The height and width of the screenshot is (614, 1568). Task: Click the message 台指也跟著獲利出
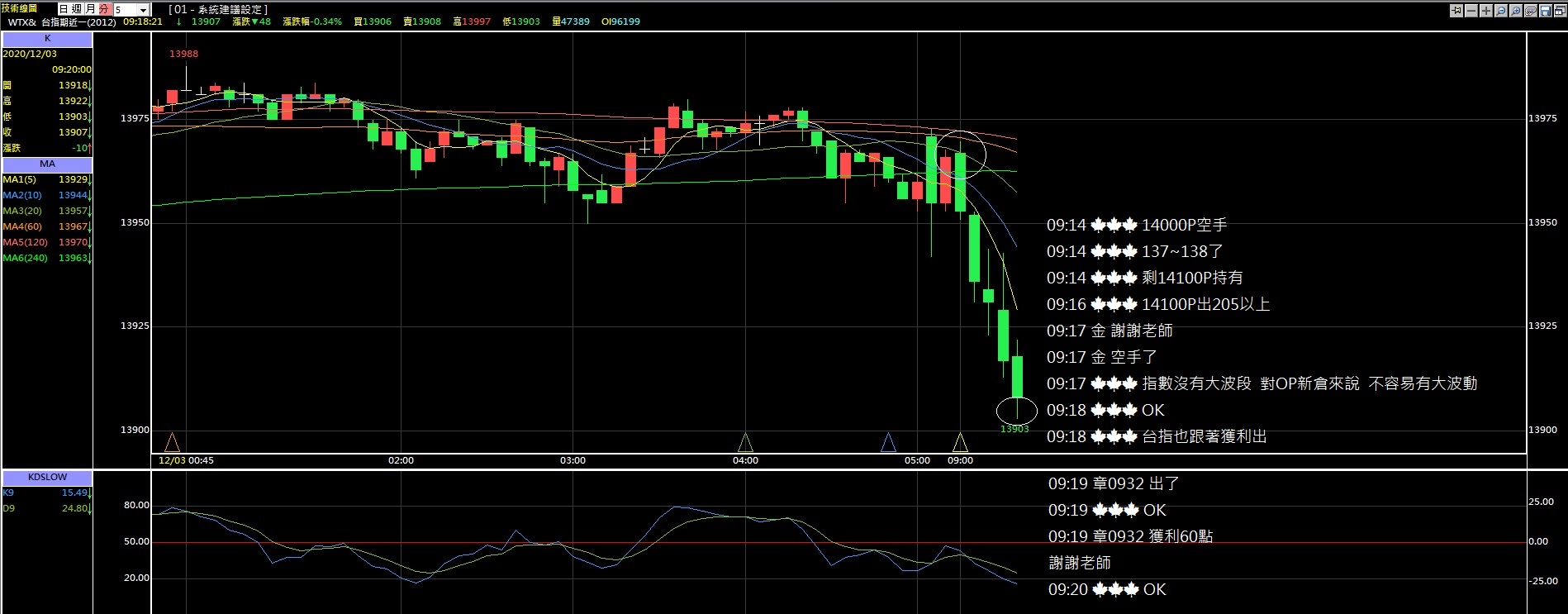(x=1205, y=436)
